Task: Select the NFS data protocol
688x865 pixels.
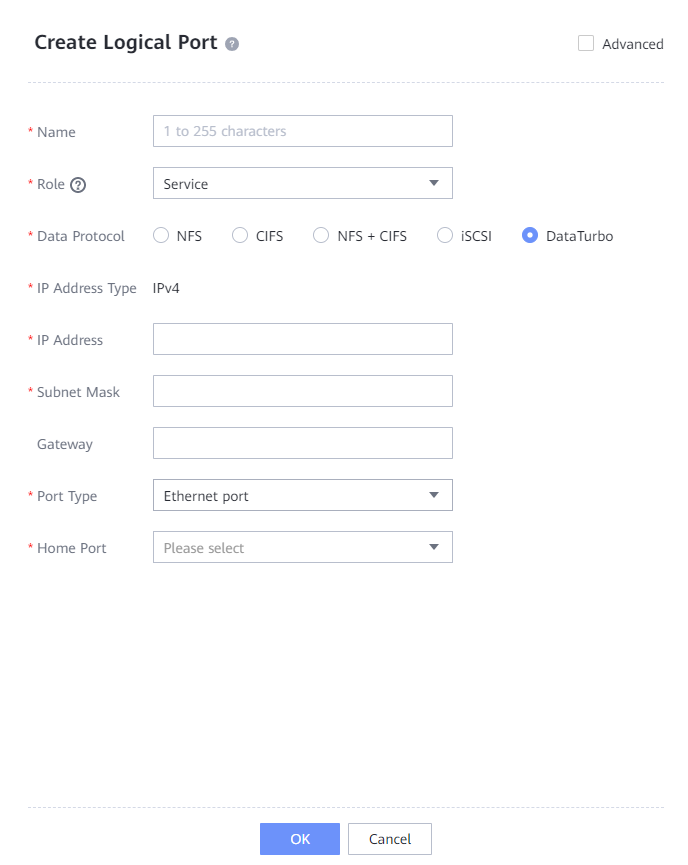Action: (x=161, y=236)
